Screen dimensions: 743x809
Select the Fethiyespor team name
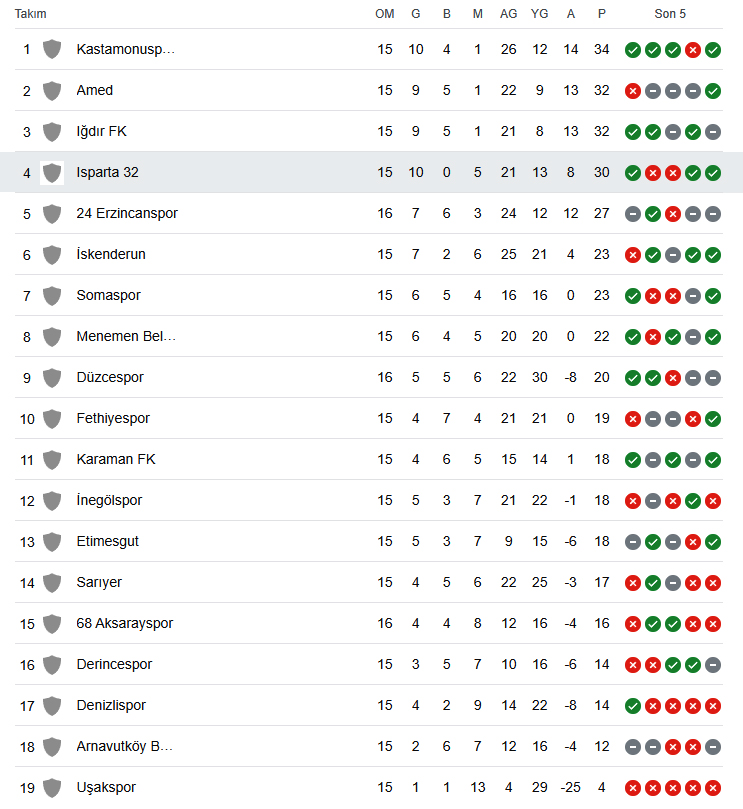point(113,418)
